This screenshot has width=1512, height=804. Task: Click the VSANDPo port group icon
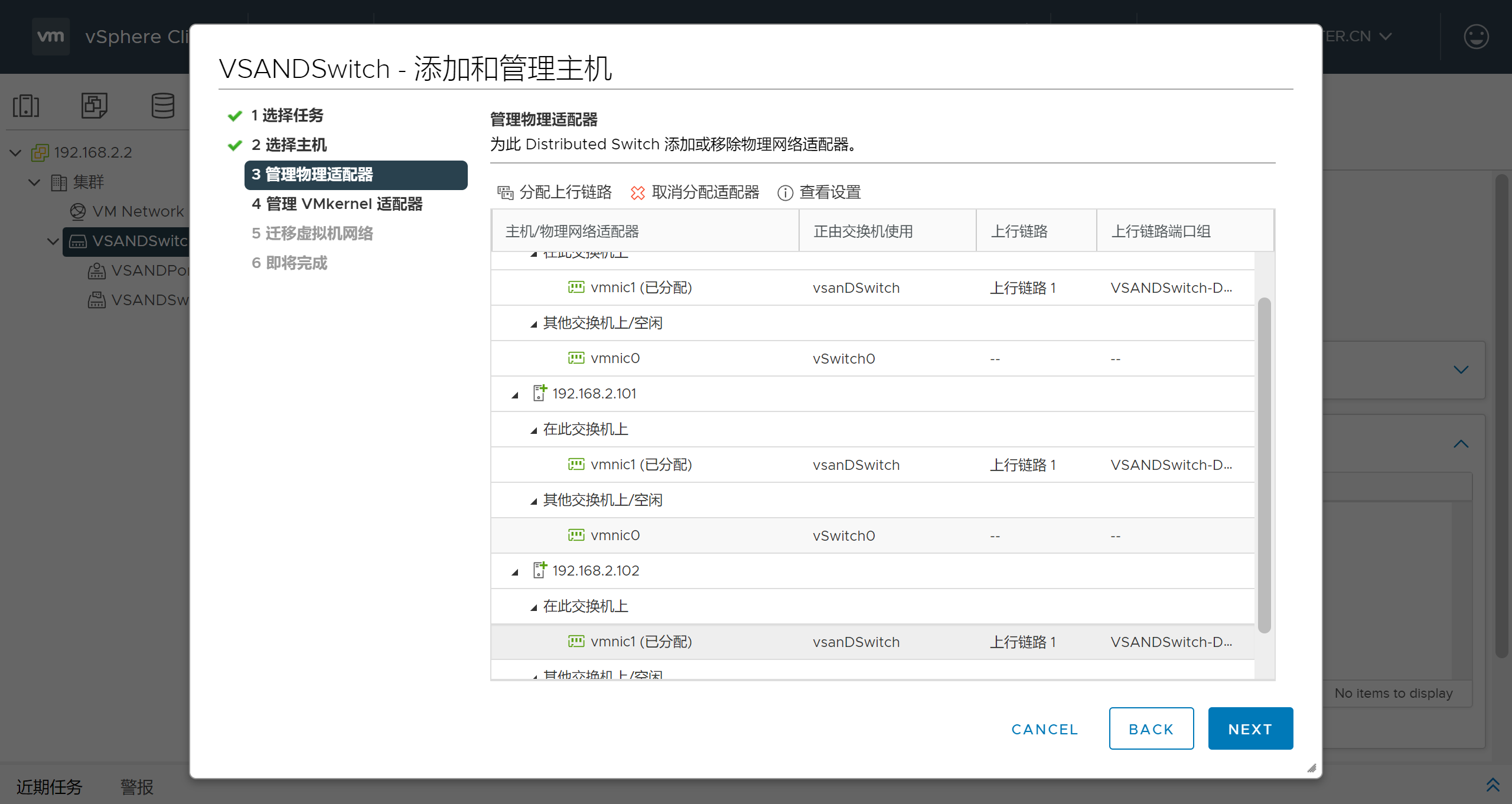pyautogui.click(x=97, y=270)
